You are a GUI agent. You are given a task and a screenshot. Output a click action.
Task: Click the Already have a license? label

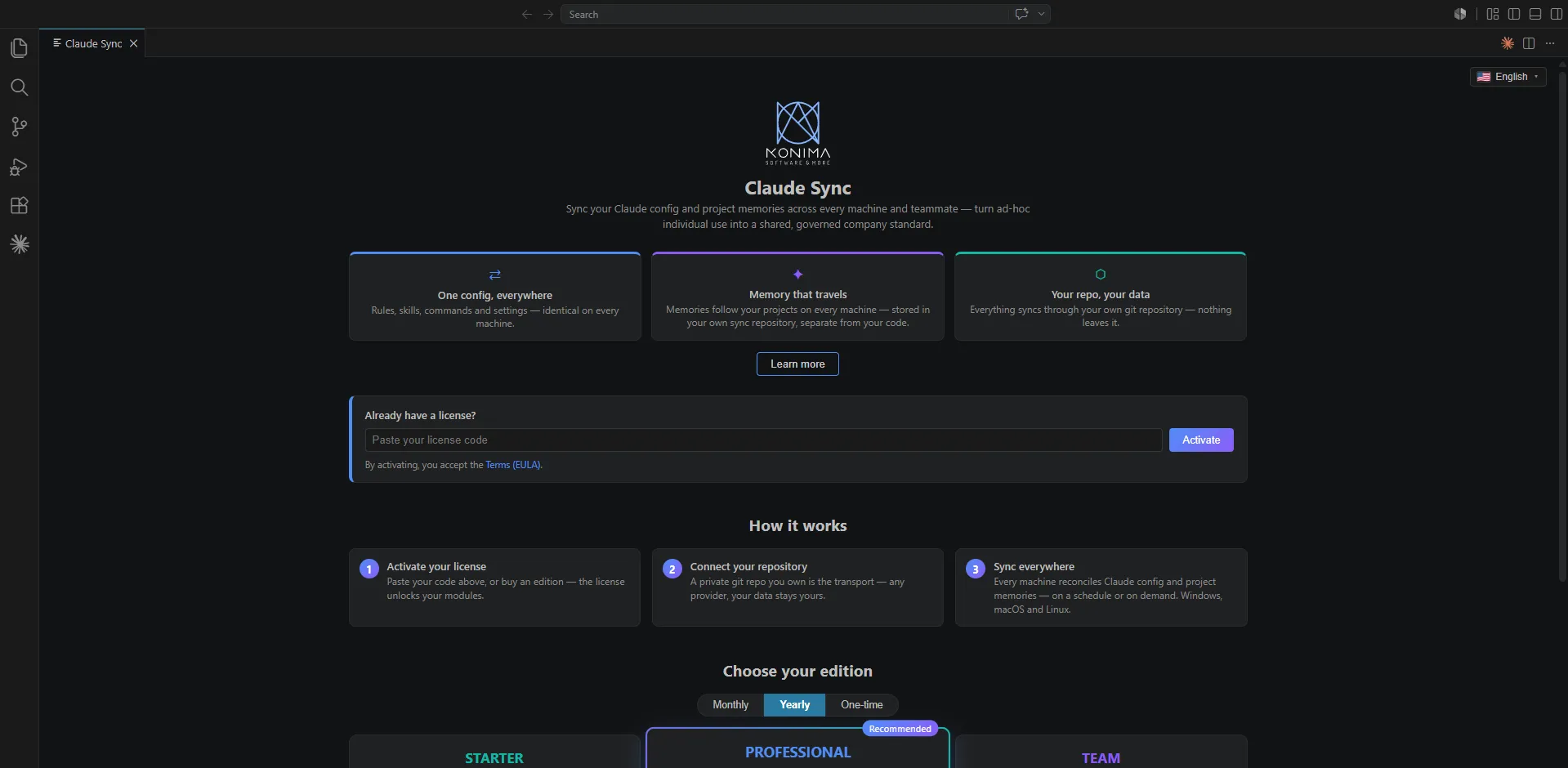(x=420, y=416)
